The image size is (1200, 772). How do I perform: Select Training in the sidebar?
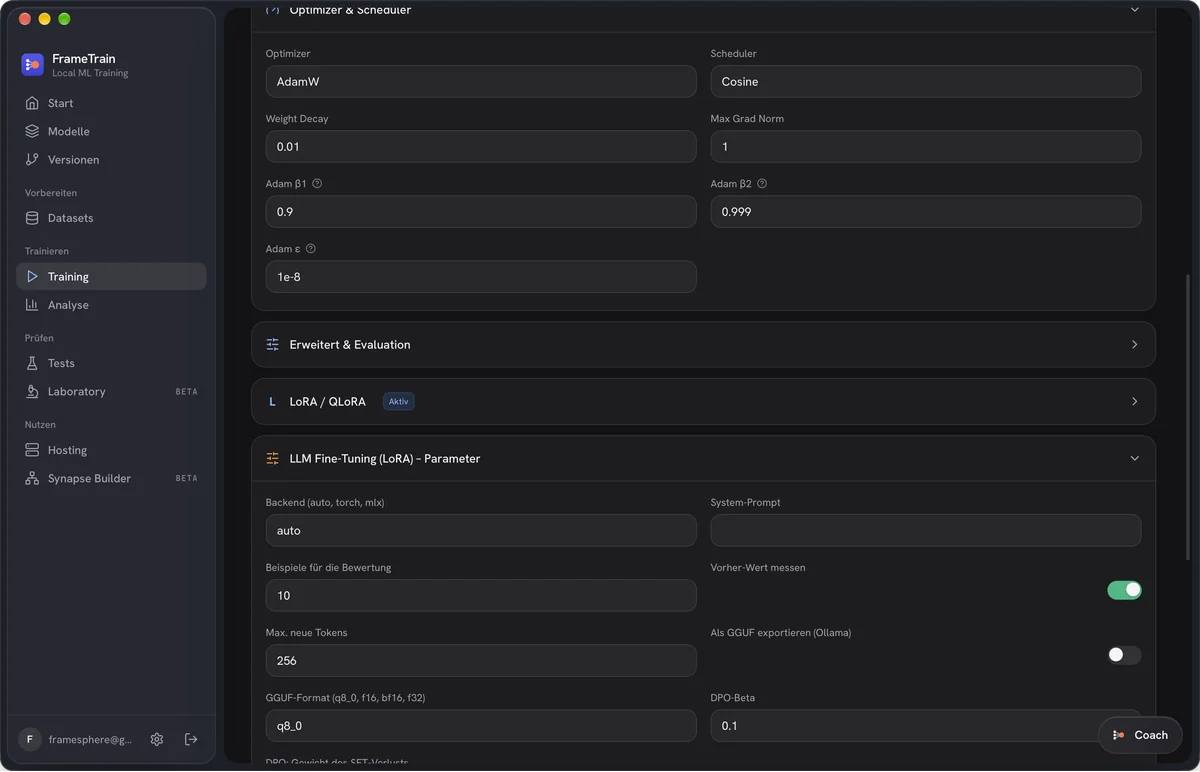click(x=111, y=276)
